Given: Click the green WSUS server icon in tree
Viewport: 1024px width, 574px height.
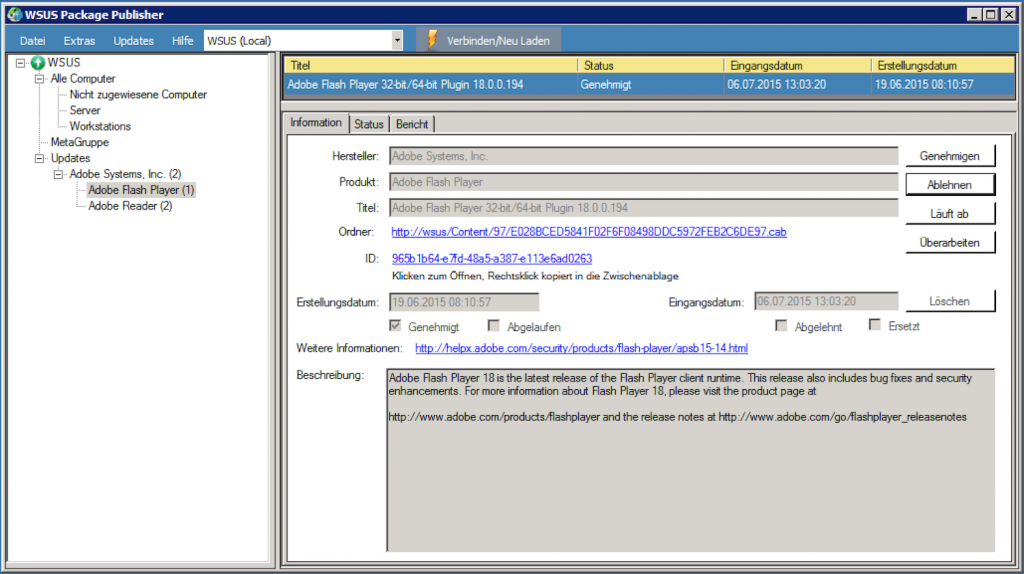Looking at the screenshot, I should click(38, 63).
